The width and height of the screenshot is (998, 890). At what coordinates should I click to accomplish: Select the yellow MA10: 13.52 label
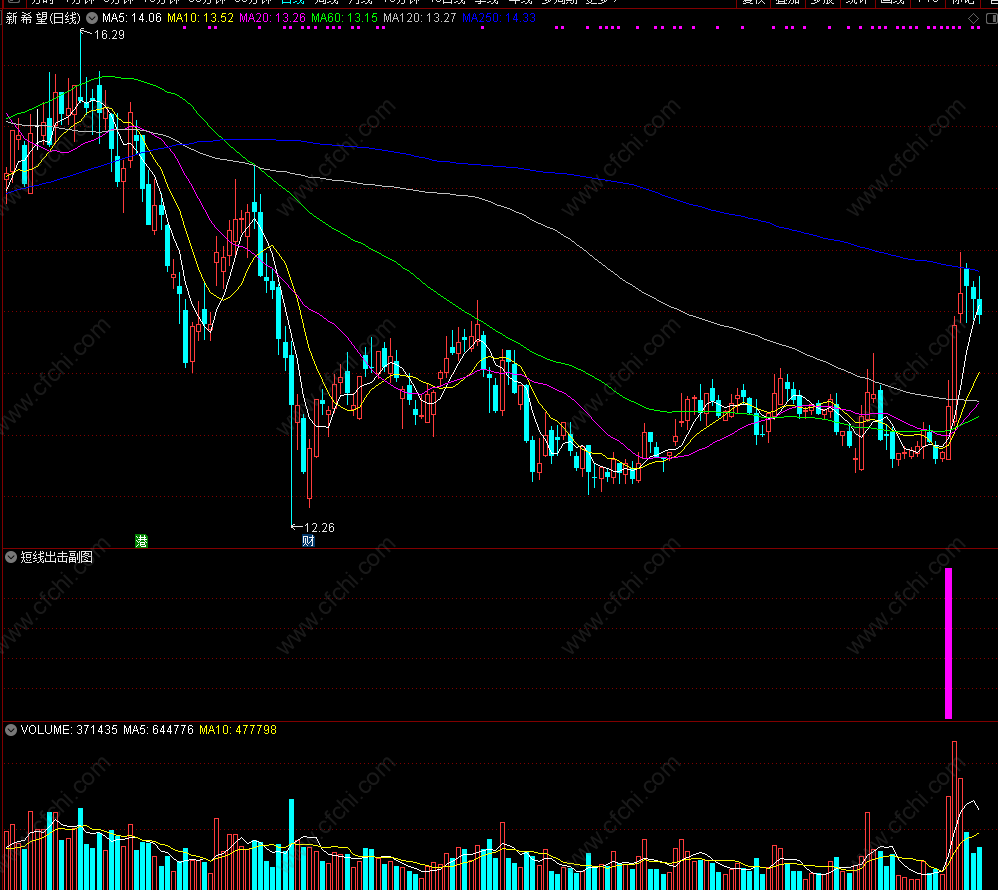click(x=200, y=18)
